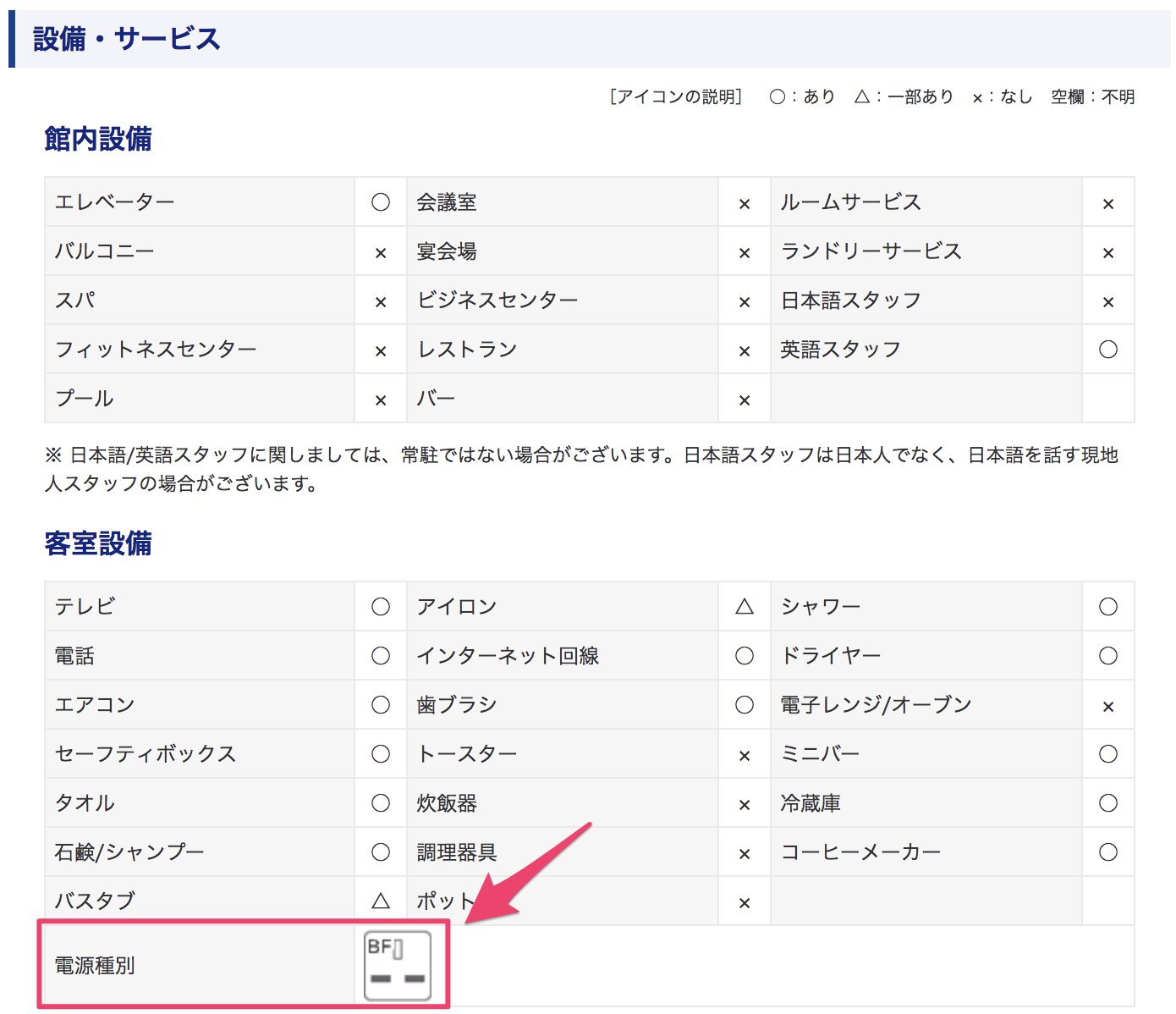Click the circle icon beside コーヒーメーカー
Viewport: 1176px width, 1014px height.
pyautogui.click(x=1107, y=852)
